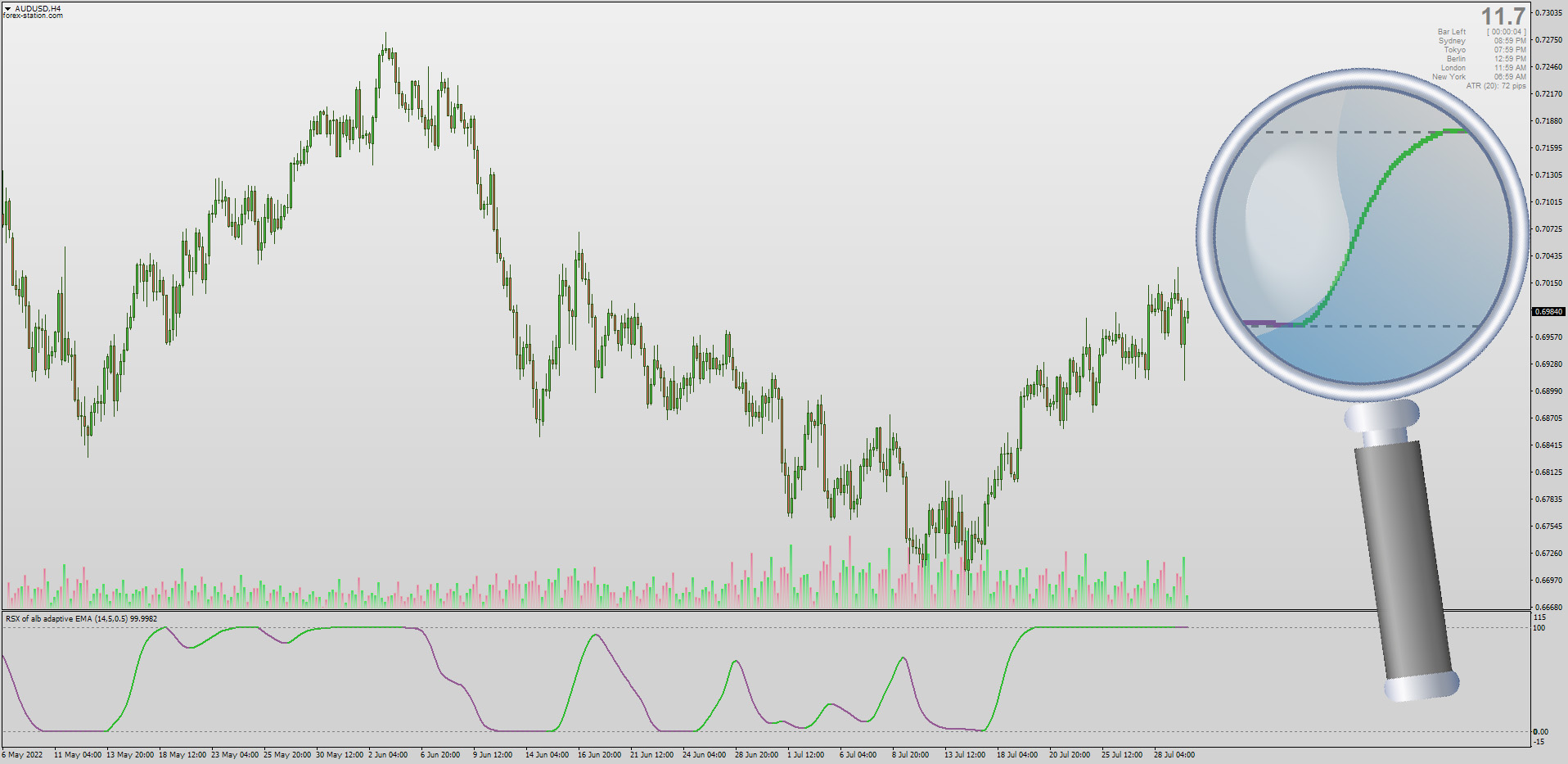Screen dimensions: 1568x764
Task: Click the bar countdown 00:00:04
Action: pyautogui.click(x=1507, y=32)
